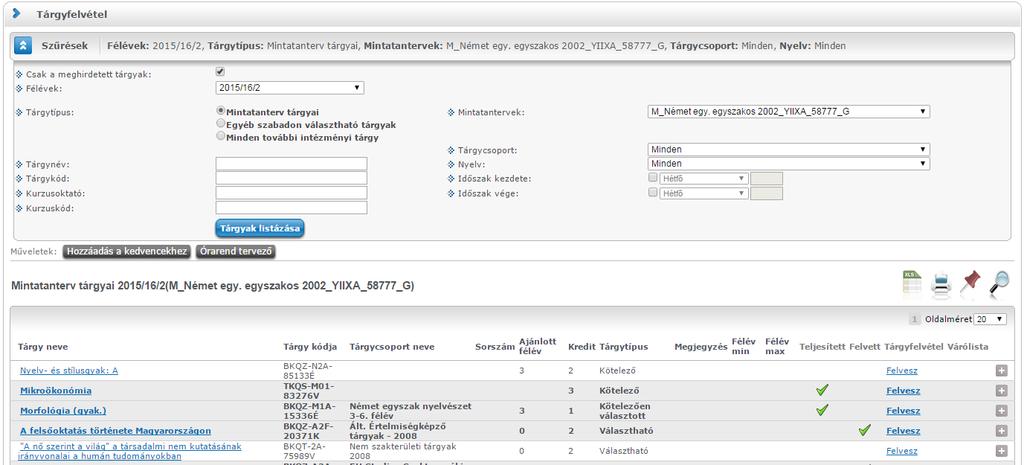Expand row options for Mikroökonómia
1024x465 pixels.
(x=1001, y=391)
